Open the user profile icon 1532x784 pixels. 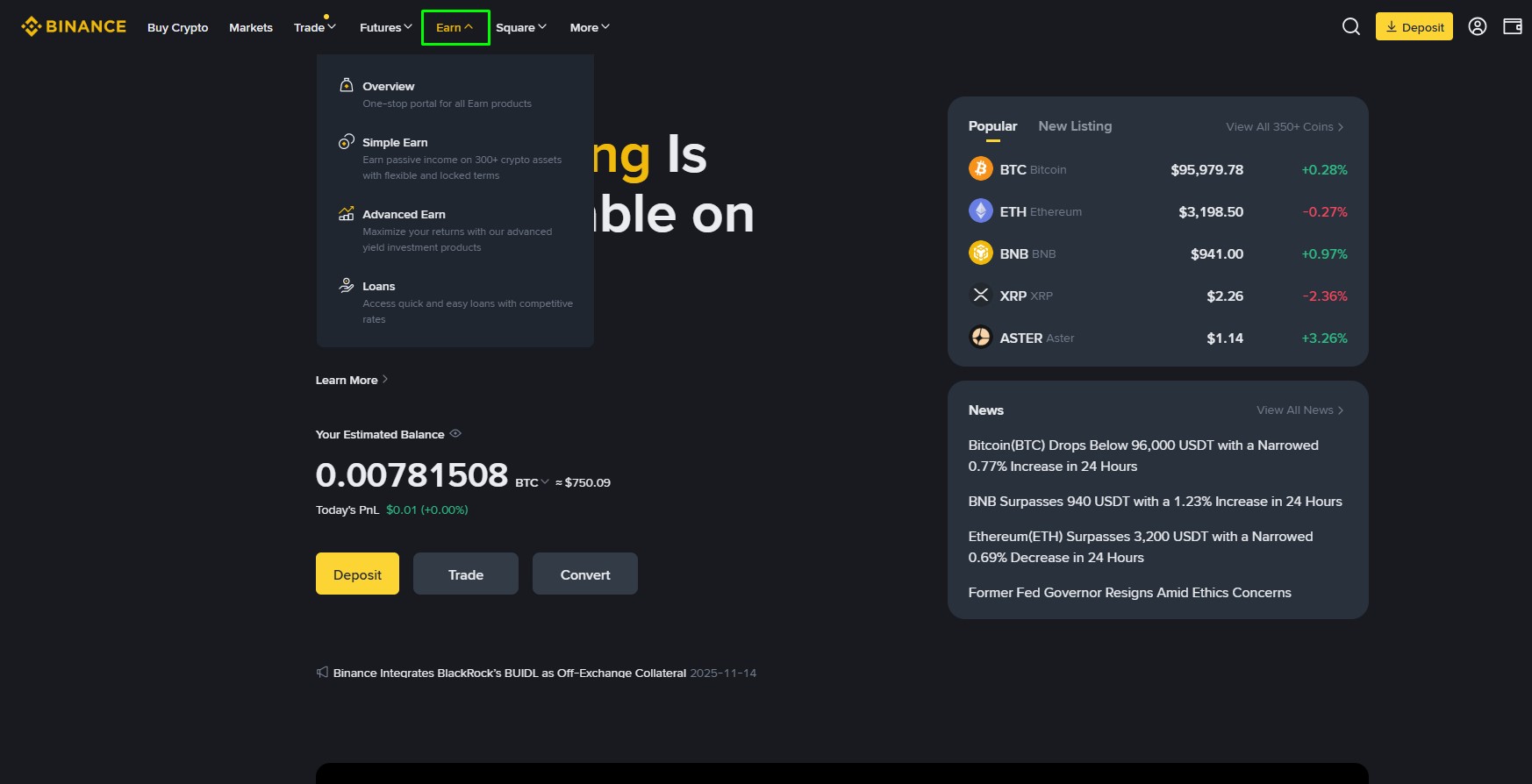(x=1478, y=27)
